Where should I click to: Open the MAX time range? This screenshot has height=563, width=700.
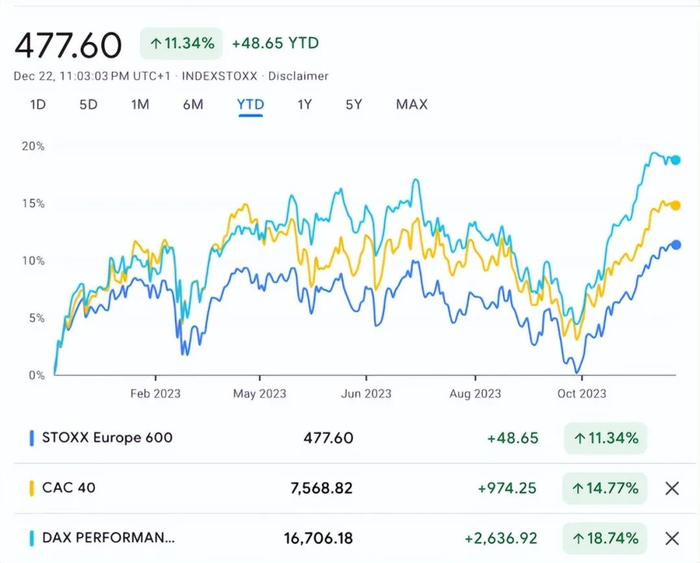click(x=411, y=105)
